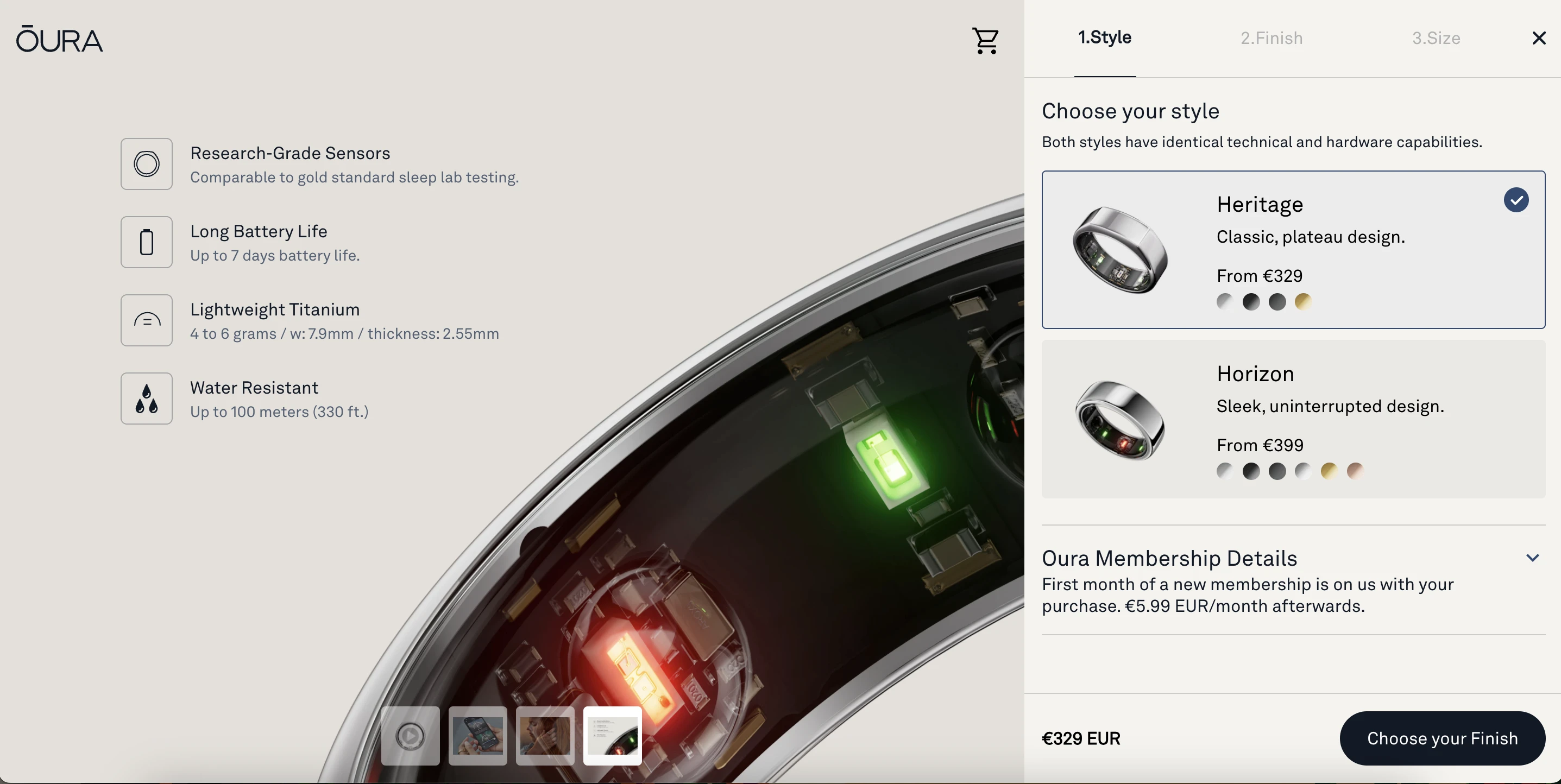The width and height of the screenshot is (1561, 784).
Task: Go to the 1.Style tab
Action: [1105, 37]
